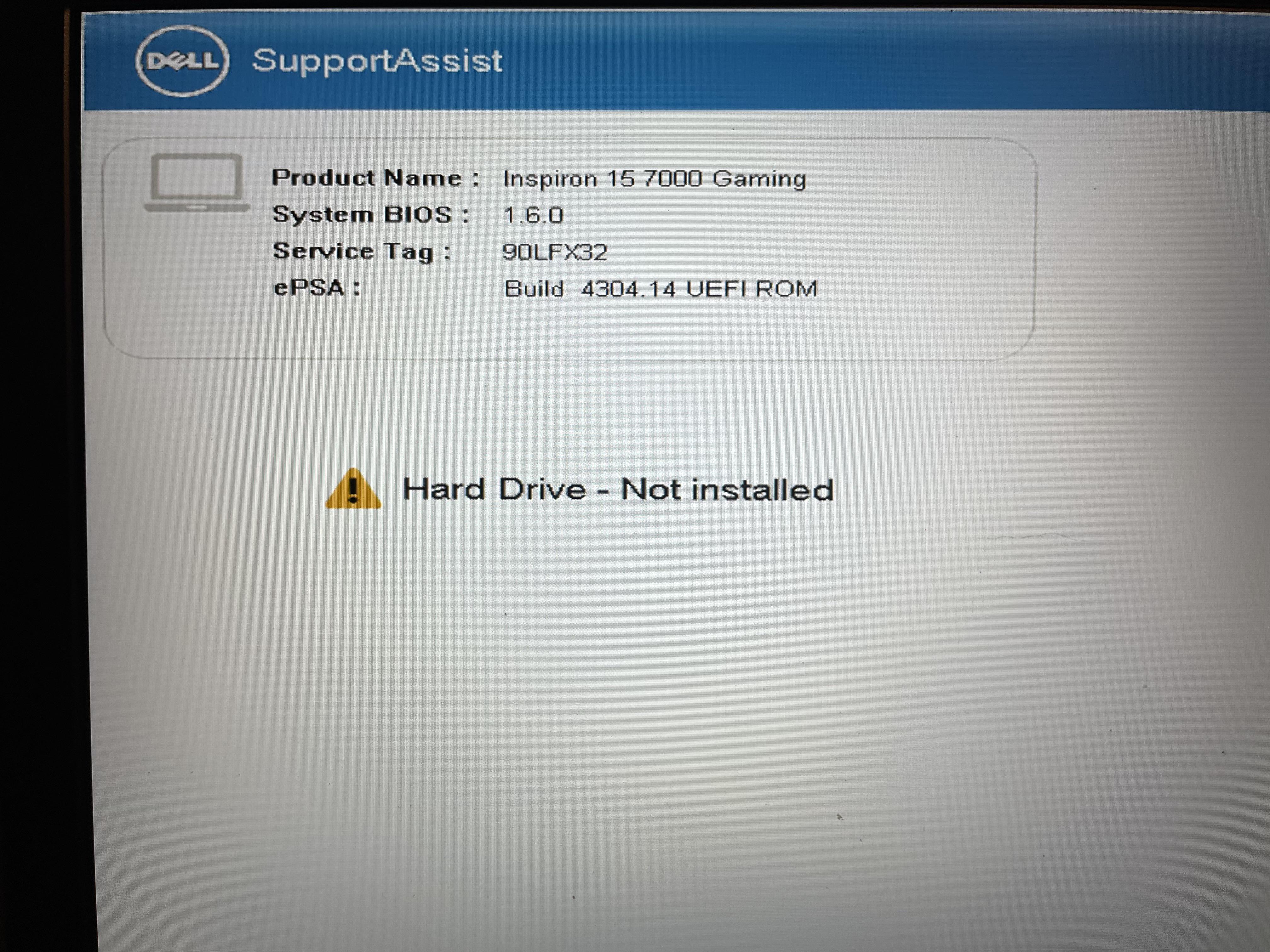
Task: Click the Hard Drive words in warning
Action: click(494, 490)
